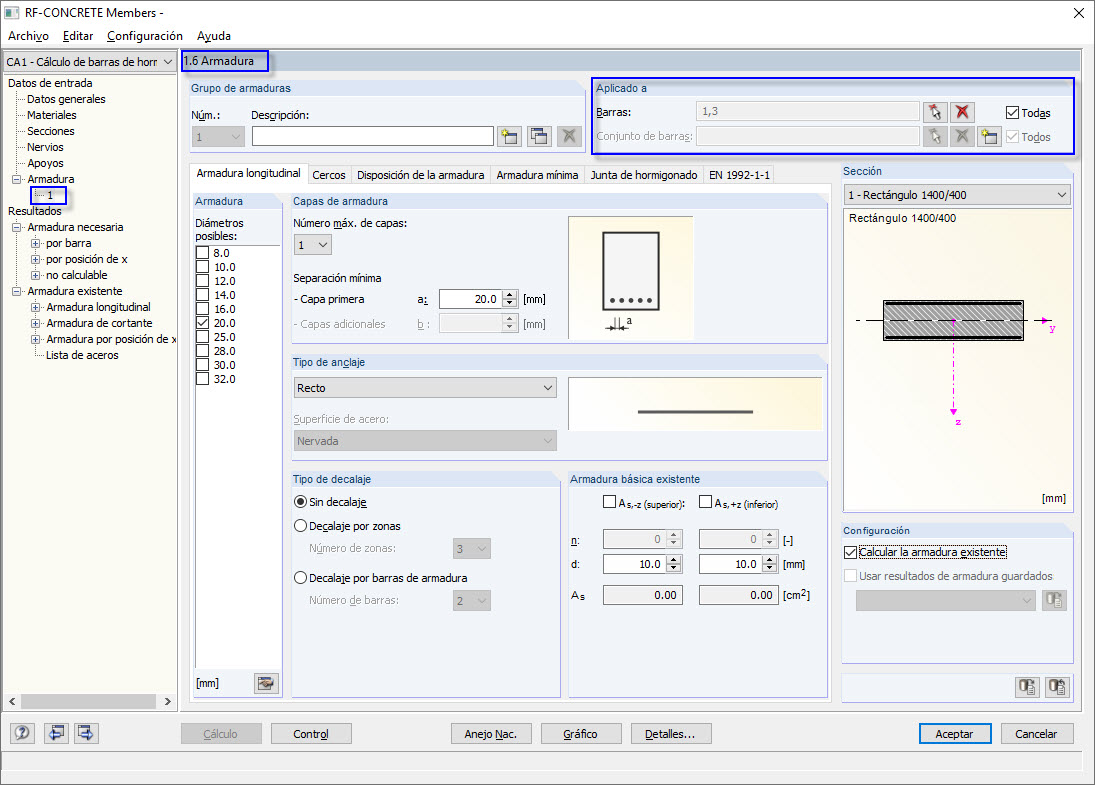Click the Capa primera spacing field
This screenshot has height=785, width=1095.
pyautogui.click(x=470, y=299)
